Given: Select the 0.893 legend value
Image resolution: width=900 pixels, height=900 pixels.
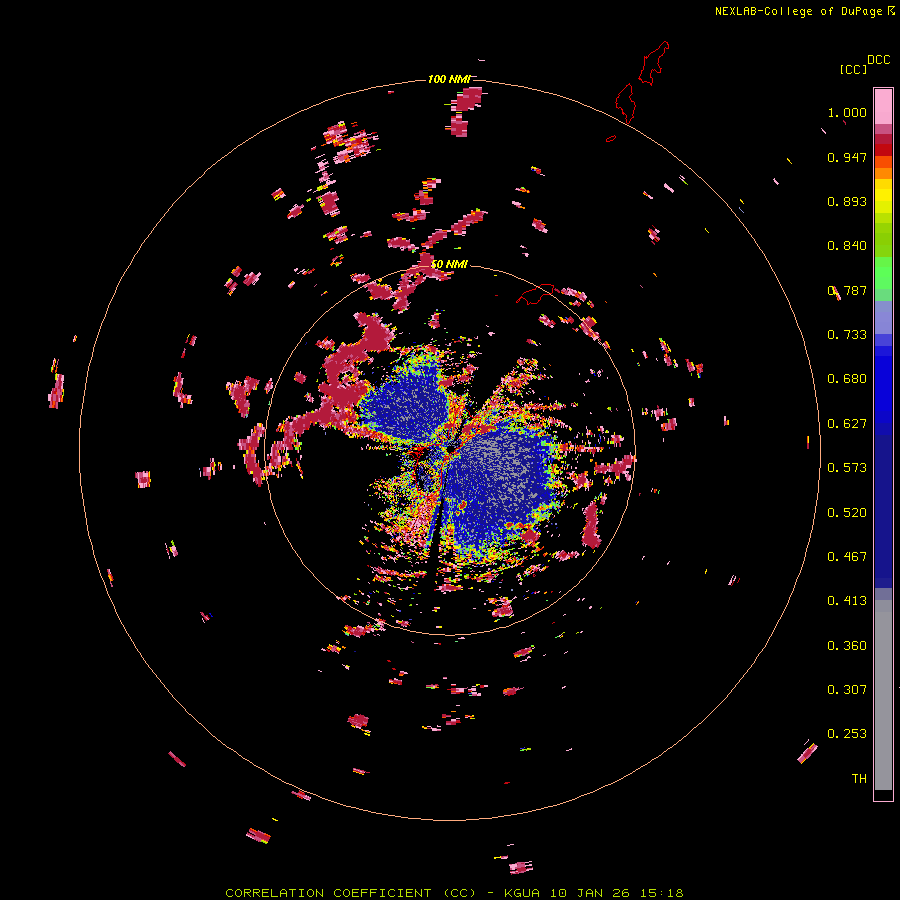Looking at the screenshot, I should tap(847, 201).
